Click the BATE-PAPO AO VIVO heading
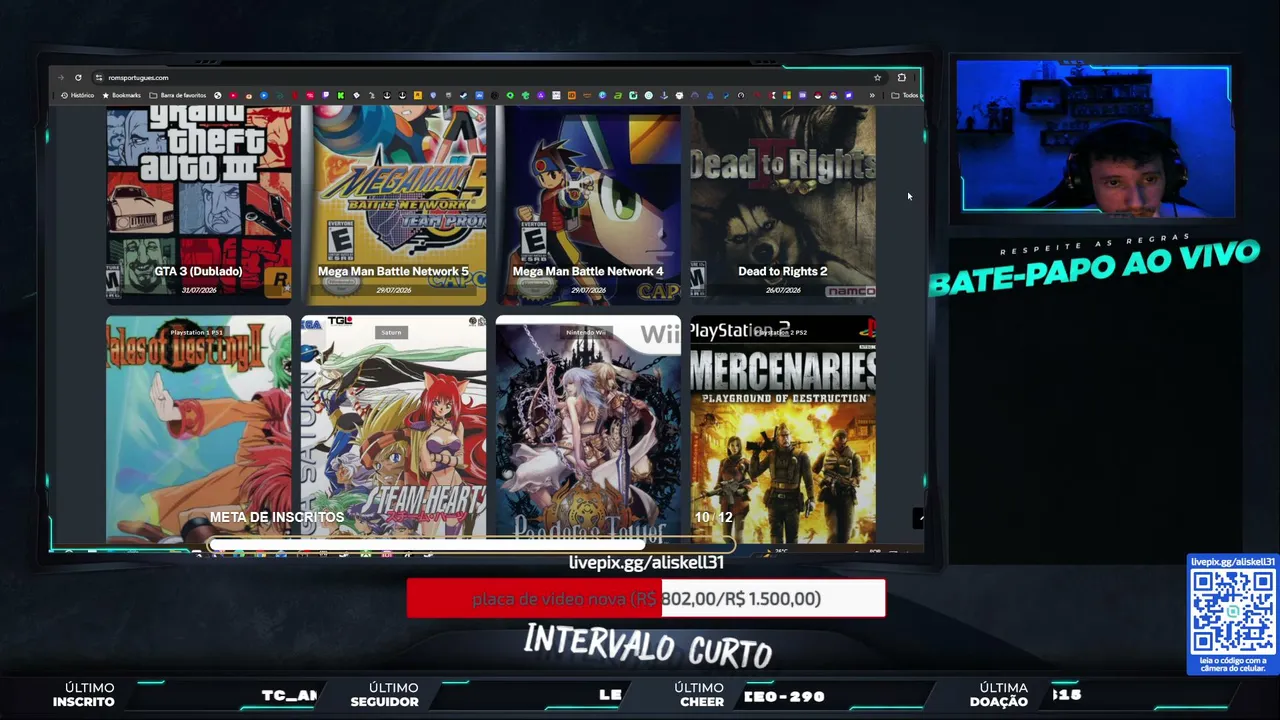Viewport: 1280px width, 720px height. click(1094, 268)
